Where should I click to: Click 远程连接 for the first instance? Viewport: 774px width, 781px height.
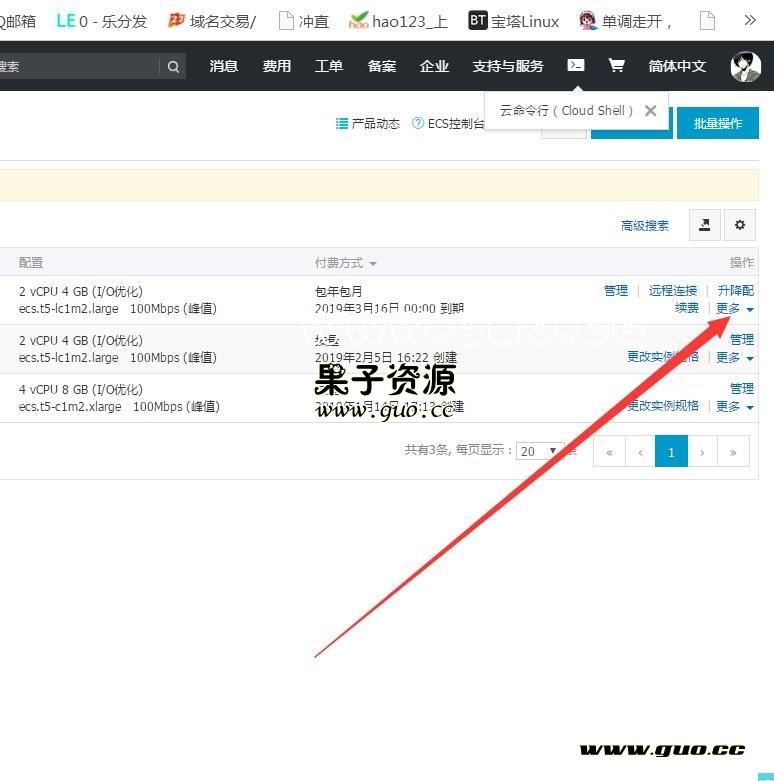coord(672,291)
